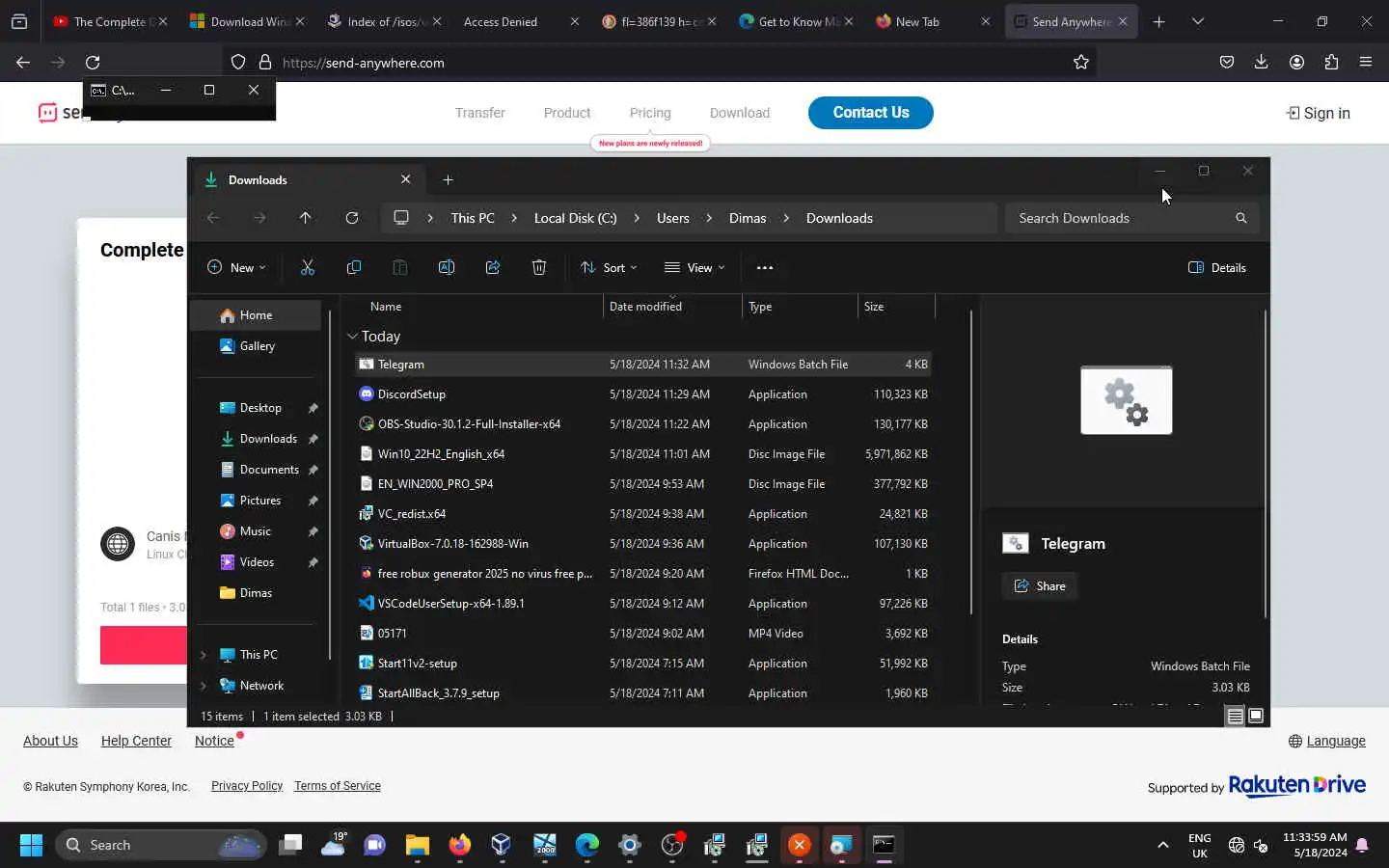The image size is (1389, 868).
Task: Click Contact Us button on website
Action: [871, 112]
